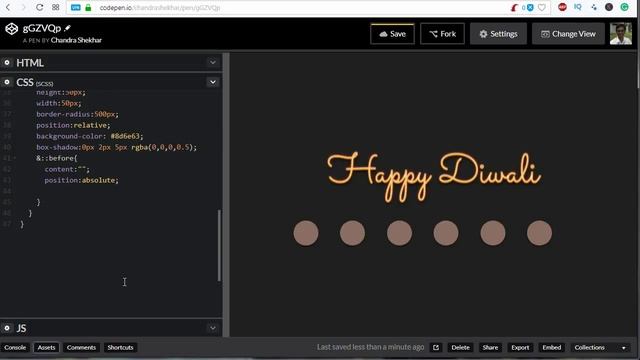
Task: Click the 'Last saved less than a minute ago' status
Action: [371, 347]
